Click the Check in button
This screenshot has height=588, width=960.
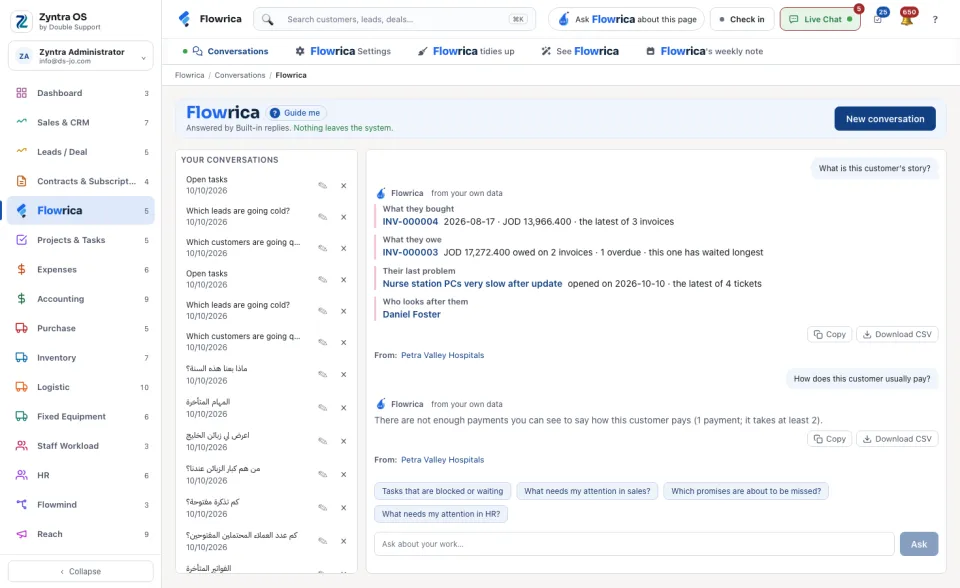742,19
